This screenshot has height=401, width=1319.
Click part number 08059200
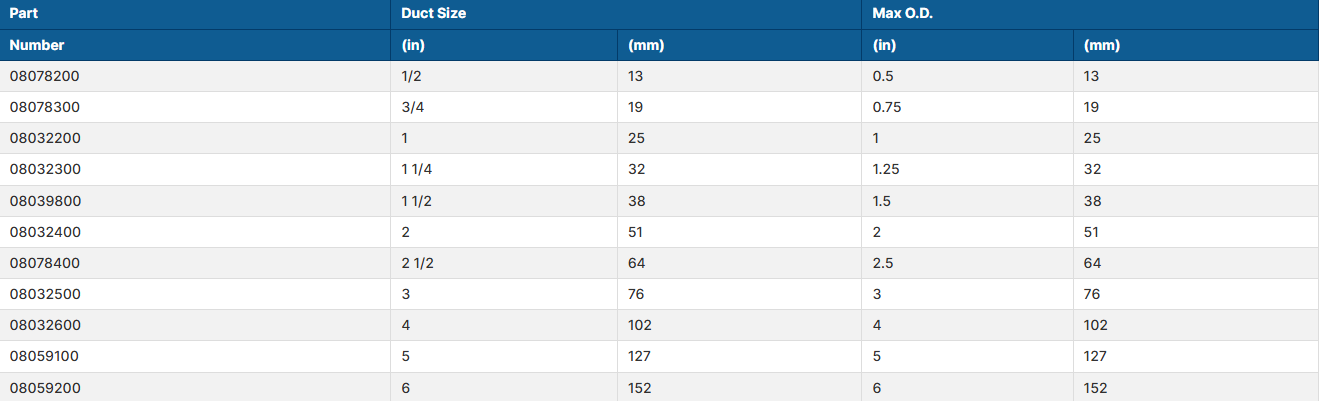click(45, 388)
